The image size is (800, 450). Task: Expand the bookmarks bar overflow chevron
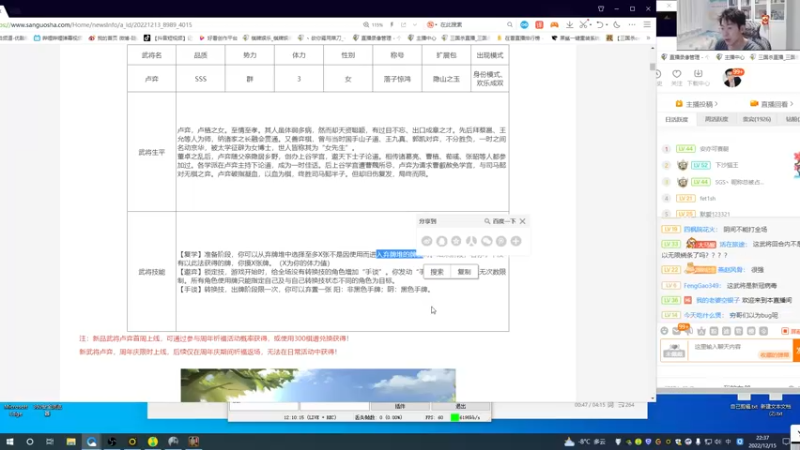point(648,38)
